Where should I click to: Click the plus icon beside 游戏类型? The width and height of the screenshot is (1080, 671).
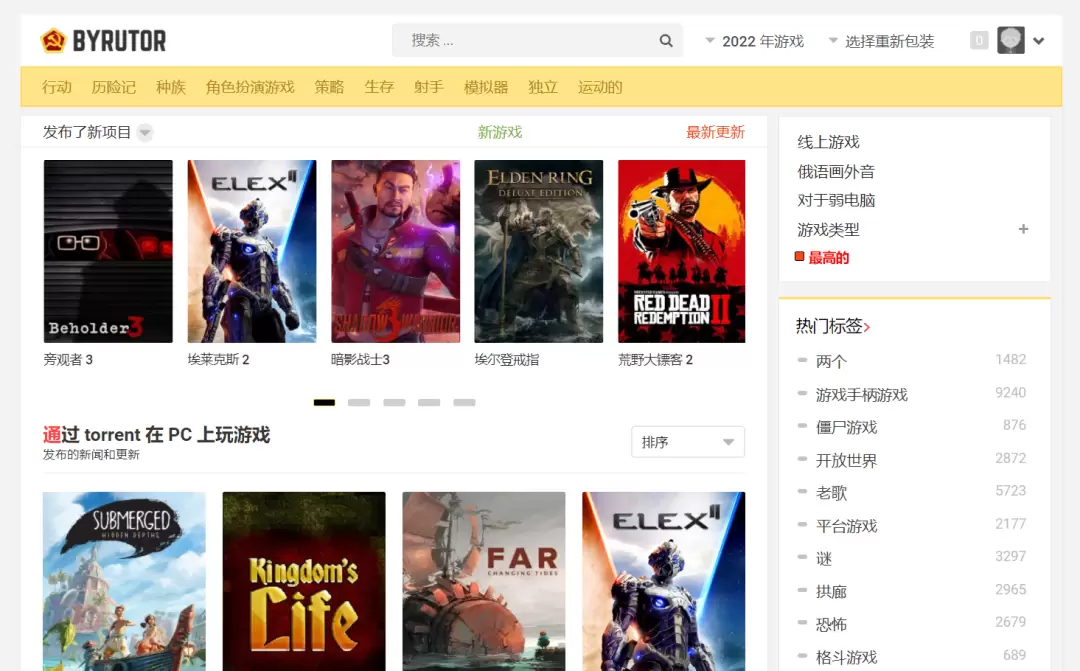[1024, 229]
